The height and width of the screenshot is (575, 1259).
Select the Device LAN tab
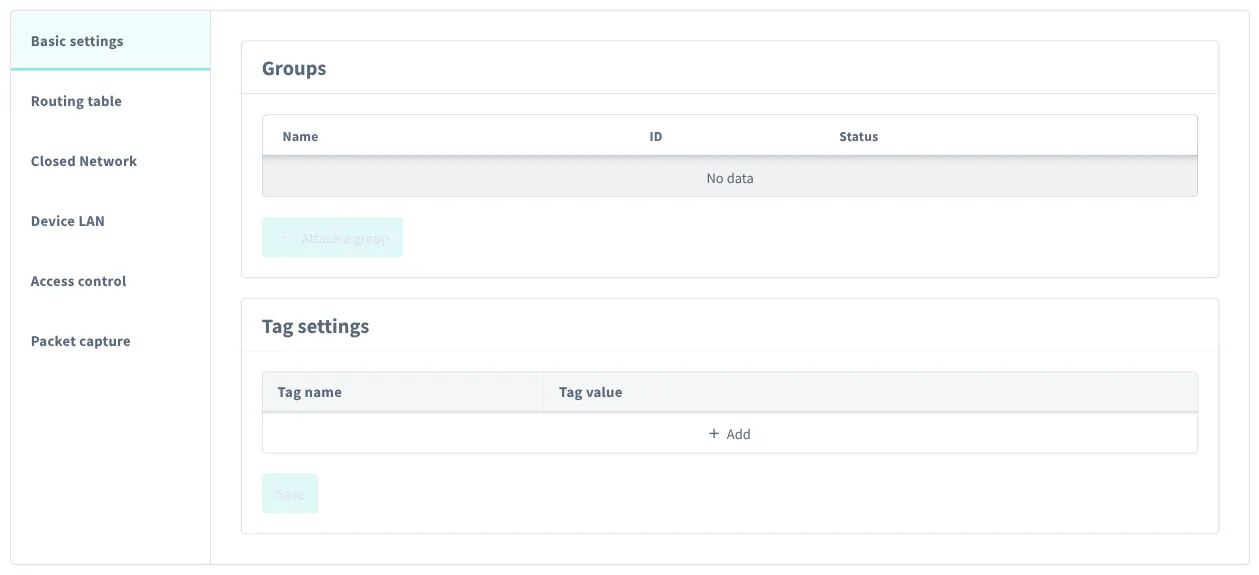point(110,221)
